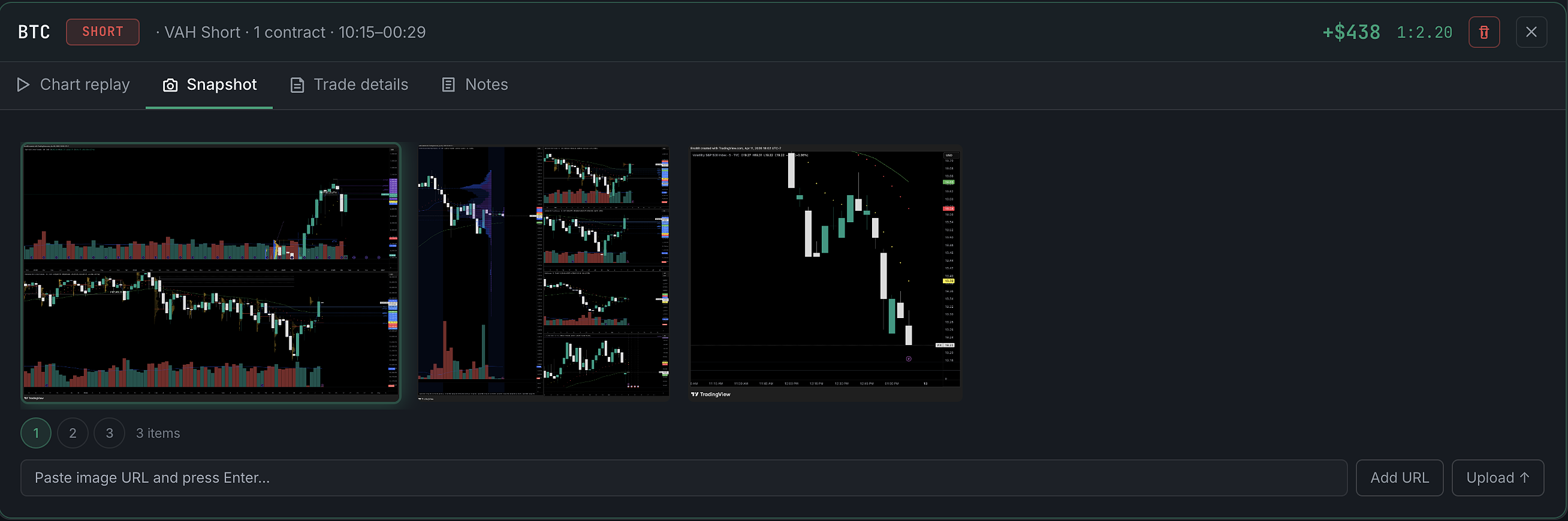Open the first snapshot thumbnail

pyautogui.click(x=210, y=273)
